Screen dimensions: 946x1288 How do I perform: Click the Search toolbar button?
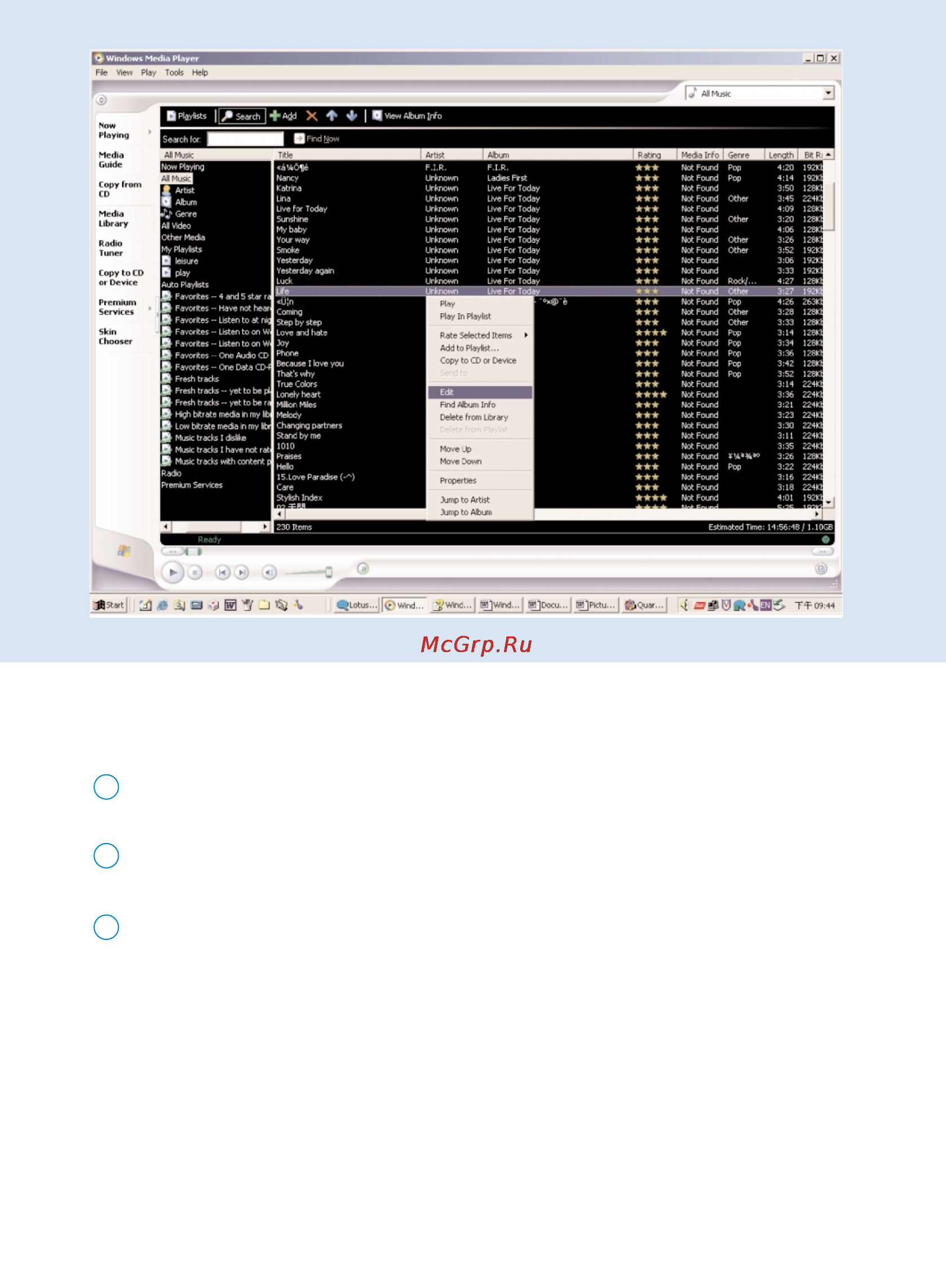pos(242,116)
